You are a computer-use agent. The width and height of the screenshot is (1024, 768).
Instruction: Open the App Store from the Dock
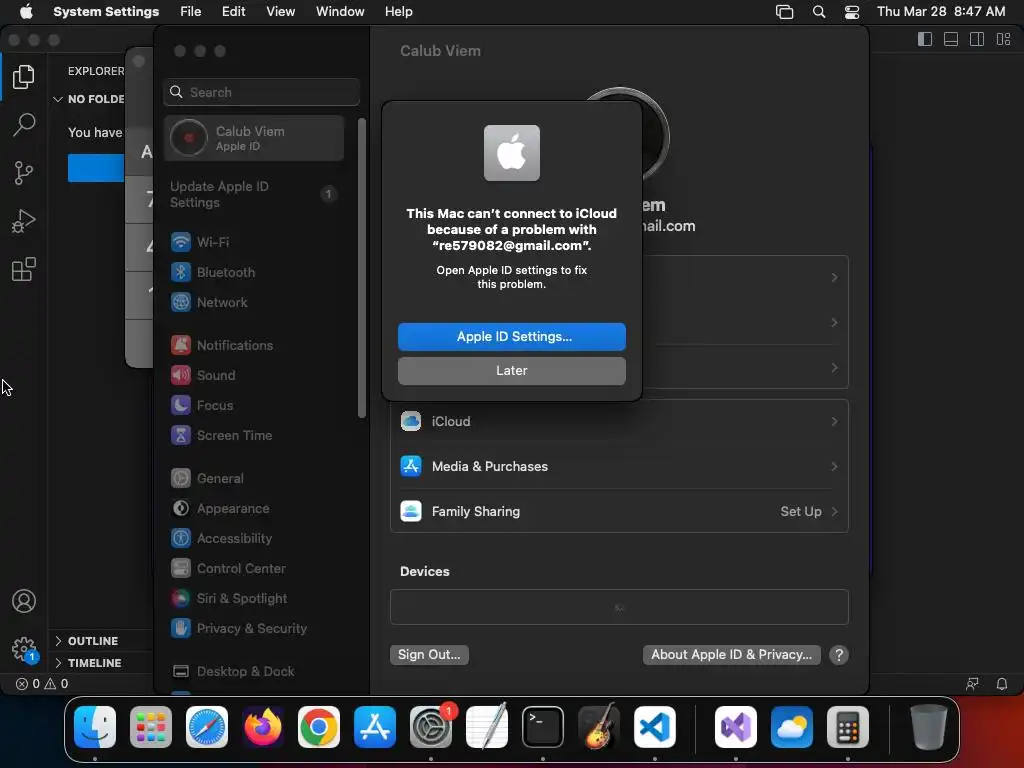pyautogui.click(x=375, y=727)
